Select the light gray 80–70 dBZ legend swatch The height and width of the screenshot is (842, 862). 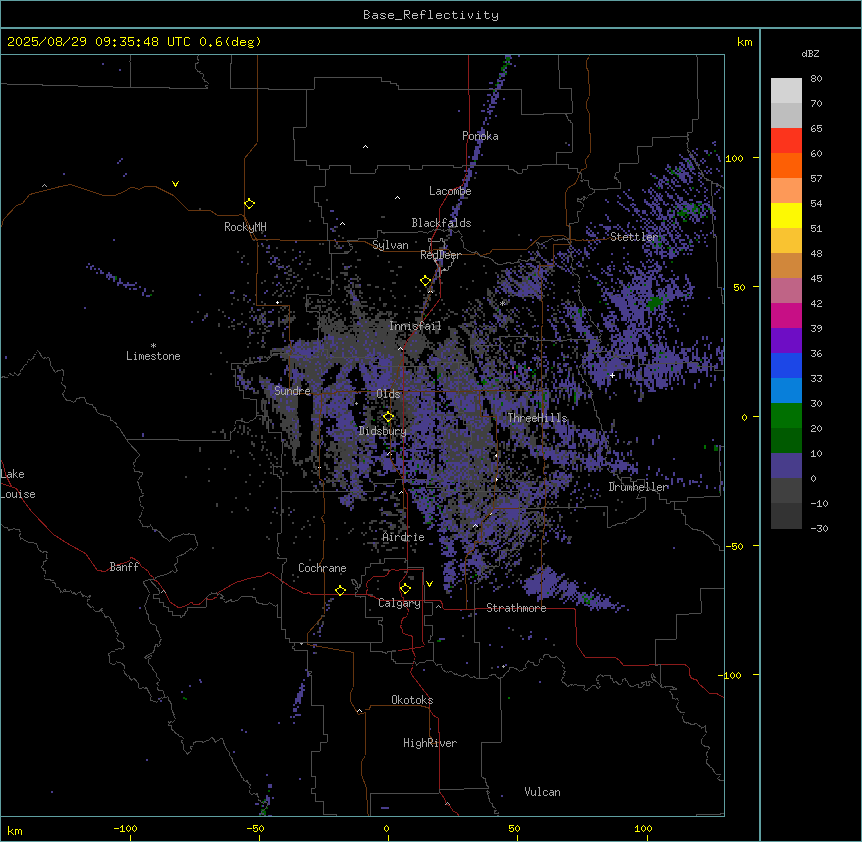(x=786, y=91)
